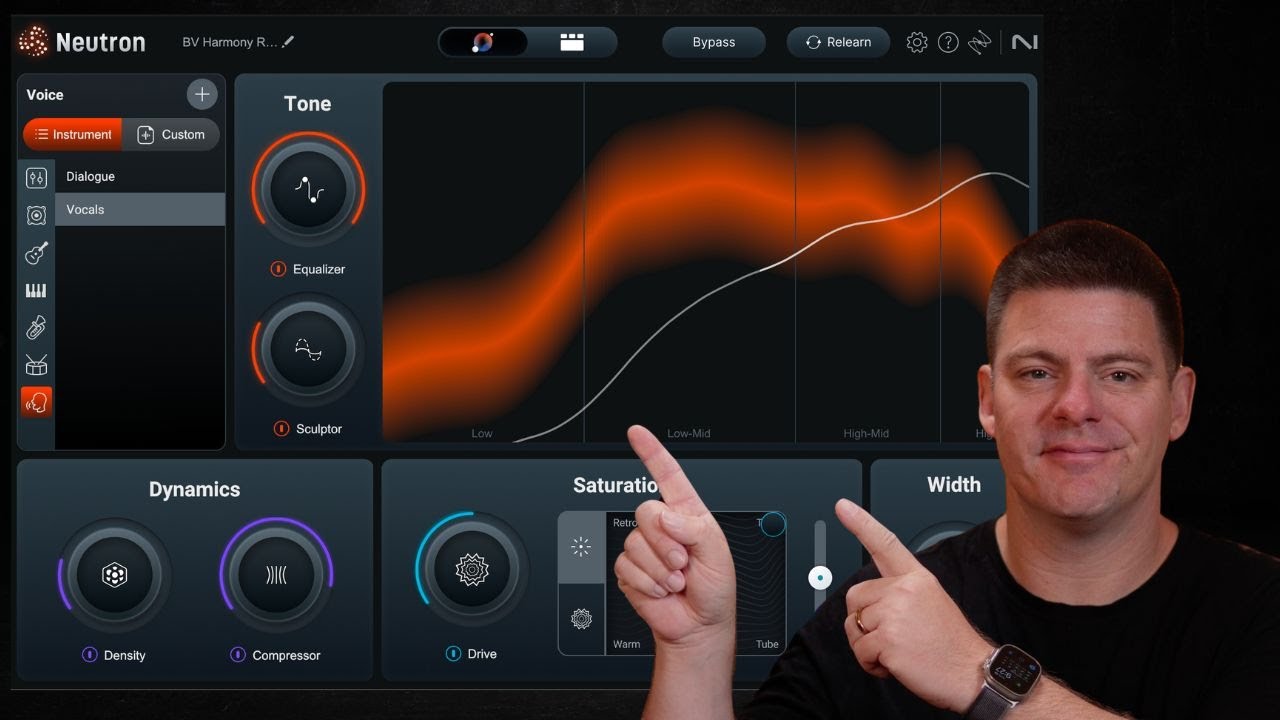Image resolution: width=1280 pixels, height=720 pixels.
Task: Click the Compressor knob
Action: 276,575
